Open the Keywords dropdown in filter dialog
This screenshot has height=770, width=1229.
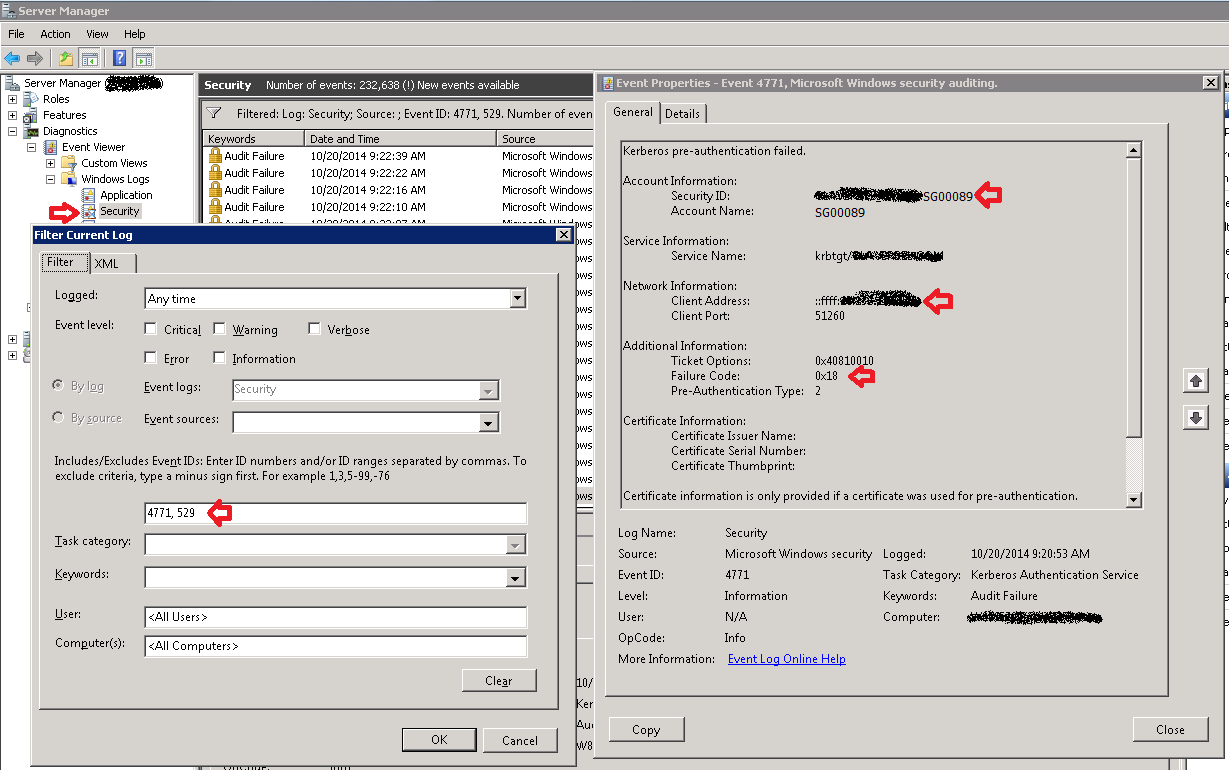point(516,578)
